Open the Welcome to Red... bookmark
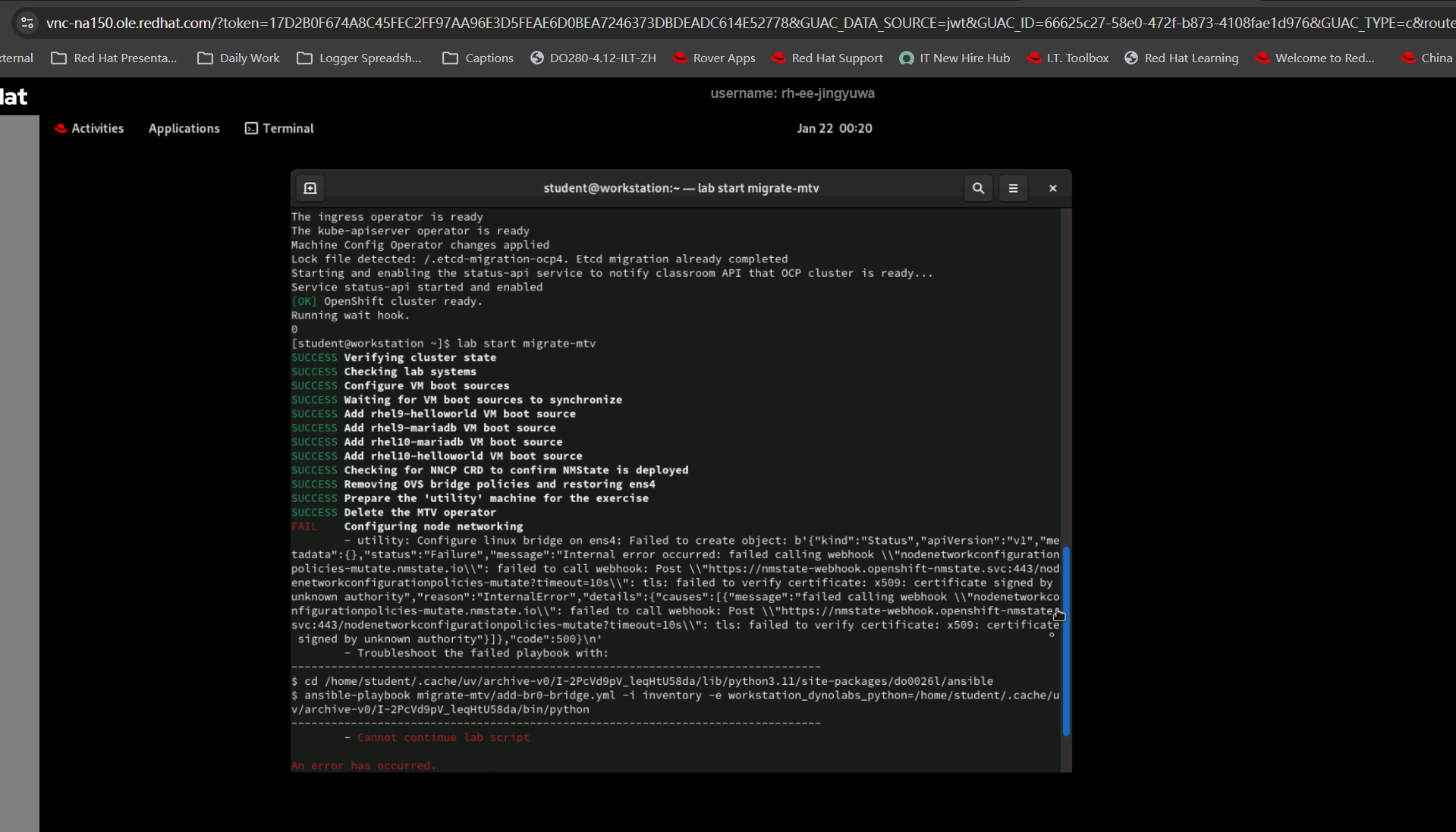1456x832 pixels. 1315,58
